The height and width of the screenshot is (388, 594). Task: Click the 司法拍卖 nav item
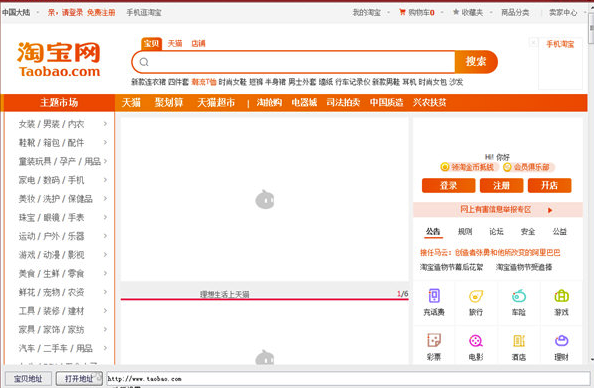pos(343,102)
